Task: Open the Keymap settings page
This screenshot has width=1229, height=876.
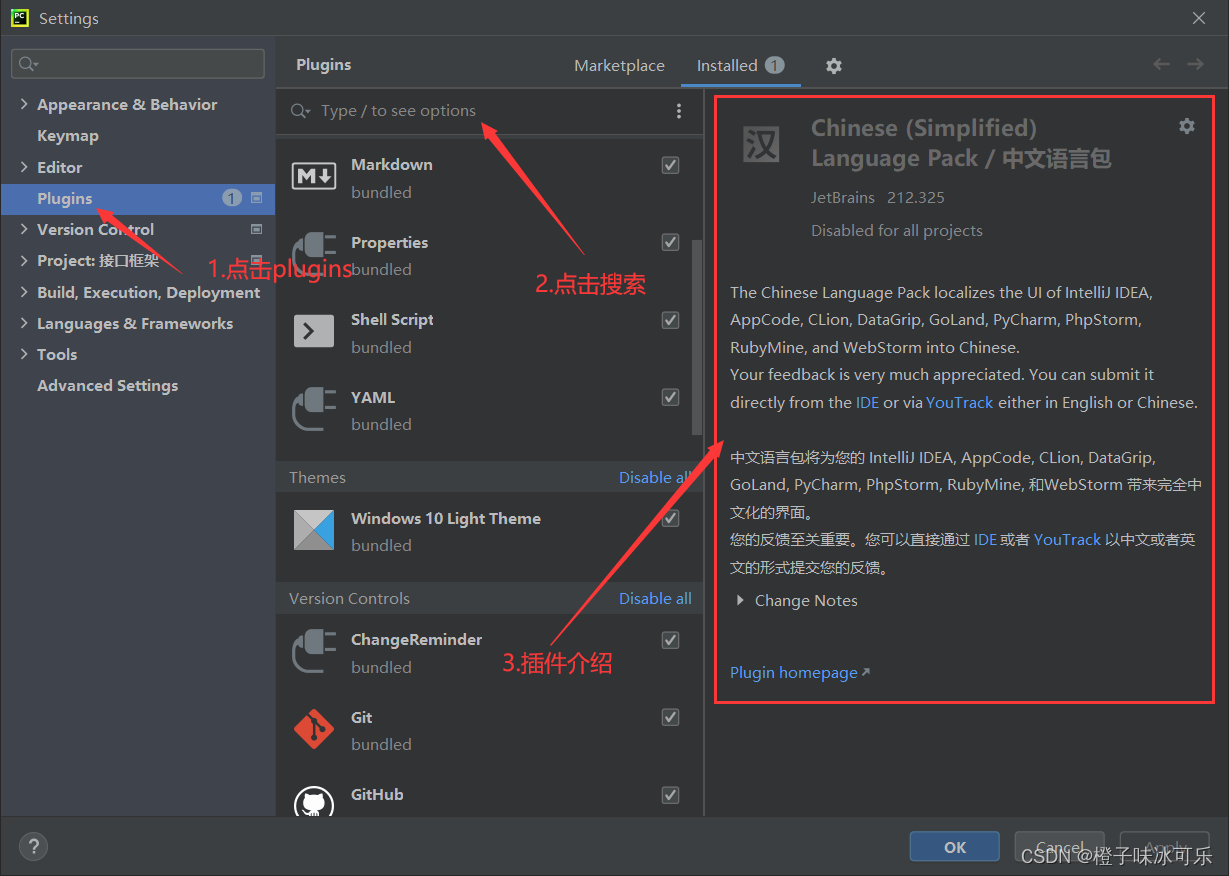Action: coord(68,136)
